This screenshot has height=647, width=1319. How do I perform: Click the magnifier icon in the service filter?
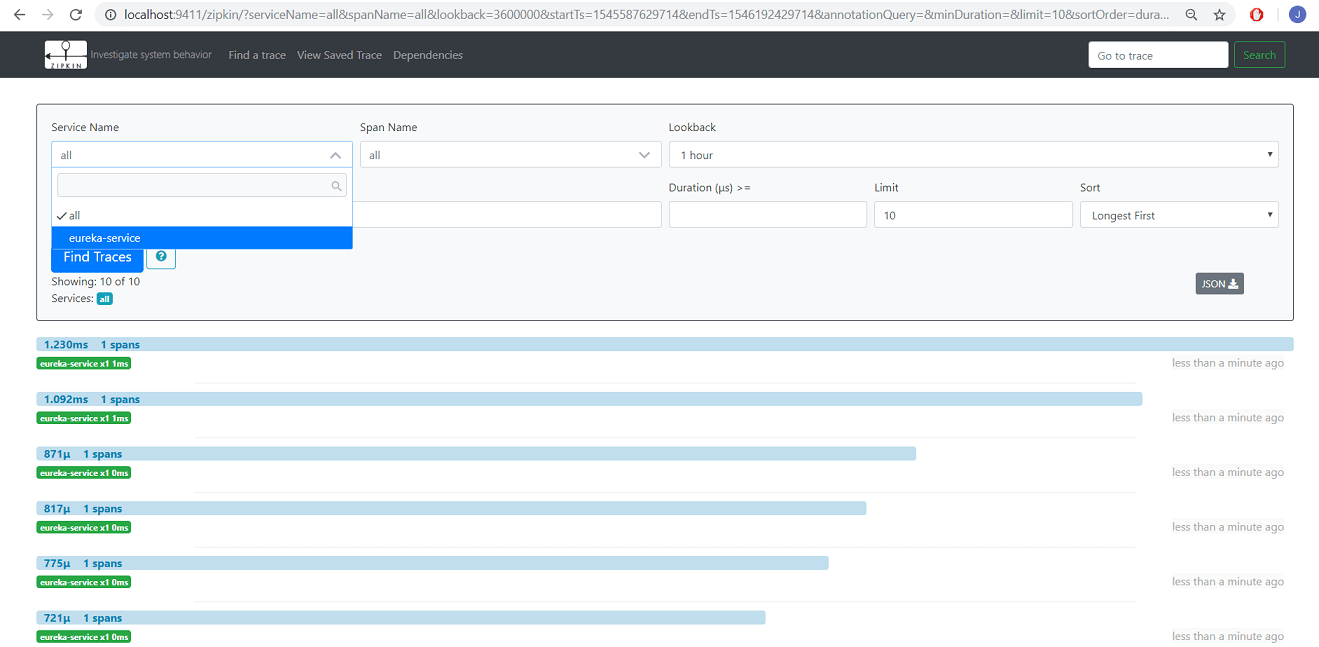tap(336, 185)
